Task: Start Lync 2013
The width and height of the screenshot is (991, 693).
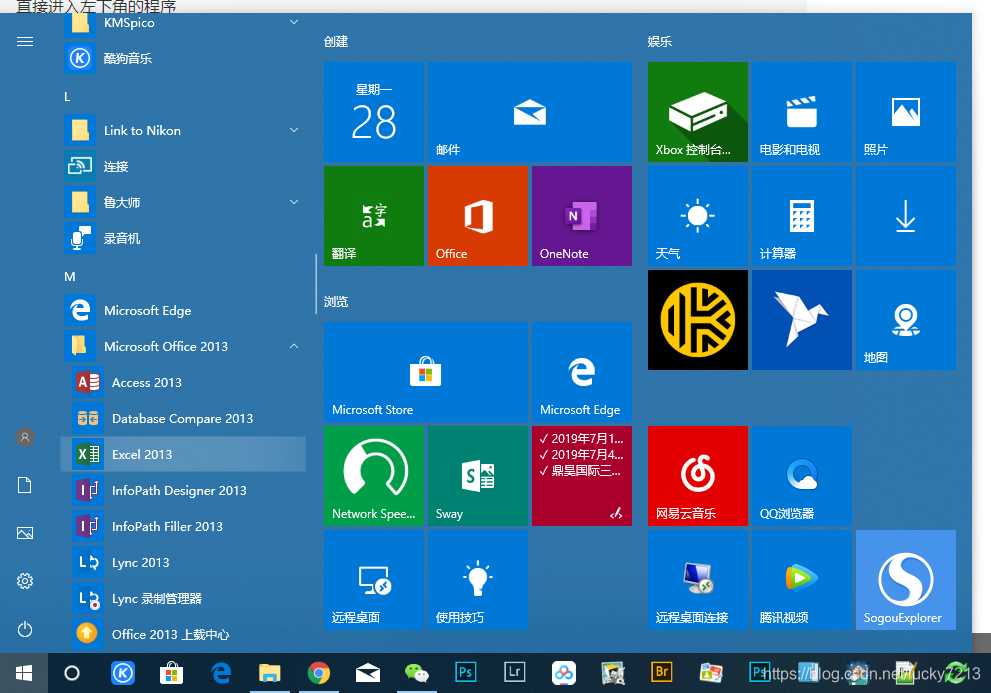Action: [x=183, y=562]
